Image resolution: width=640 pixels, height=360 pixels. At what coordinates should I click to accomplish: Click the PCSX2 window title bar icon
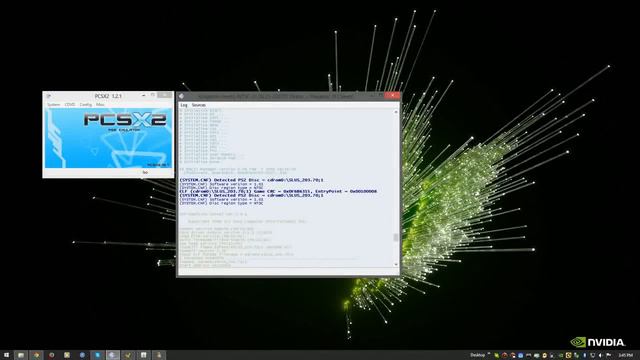tap(49, 96)
